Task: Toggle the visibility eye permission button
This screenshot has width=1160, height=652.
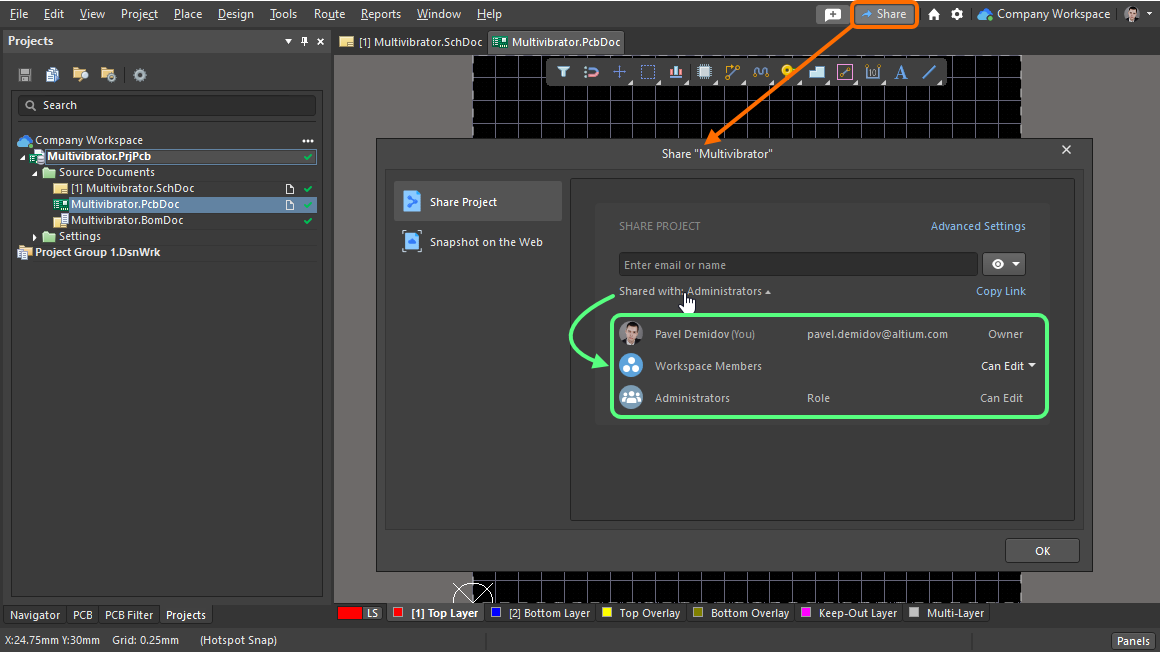Action: (x=1004, y=264)
